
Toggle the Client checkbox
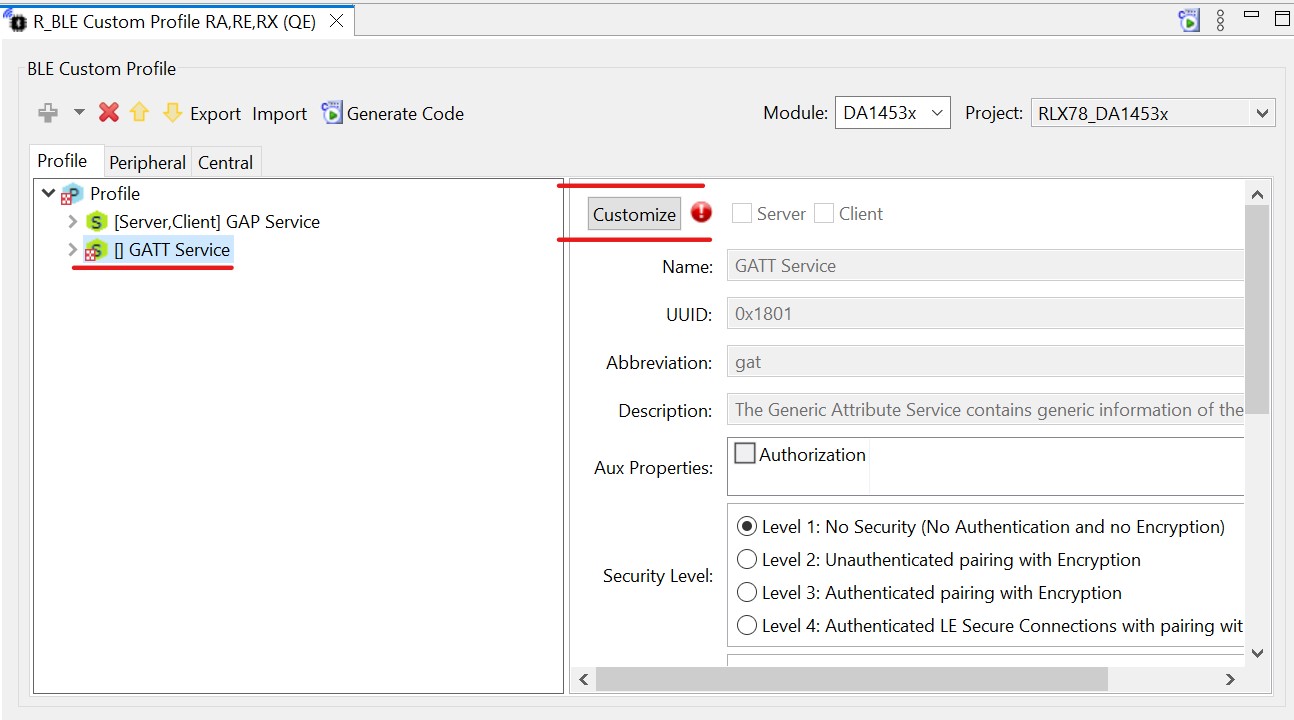click(823, 213)
